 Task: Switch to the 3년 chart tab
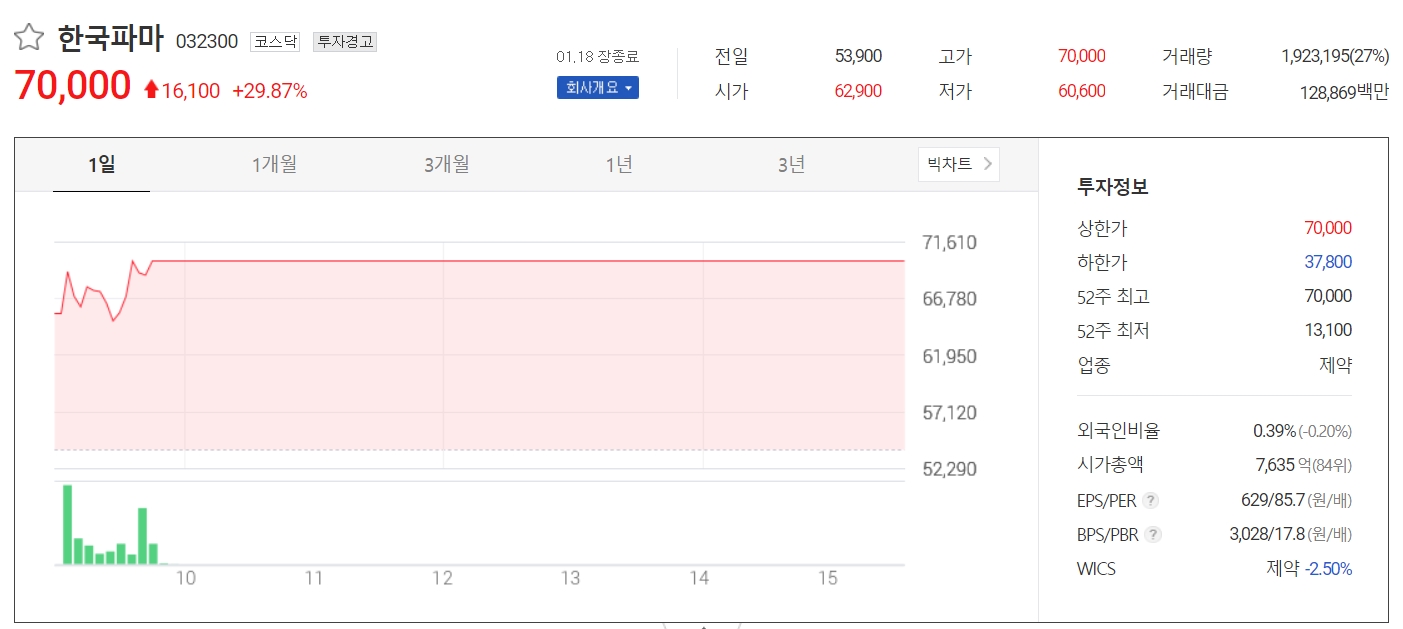792,165
